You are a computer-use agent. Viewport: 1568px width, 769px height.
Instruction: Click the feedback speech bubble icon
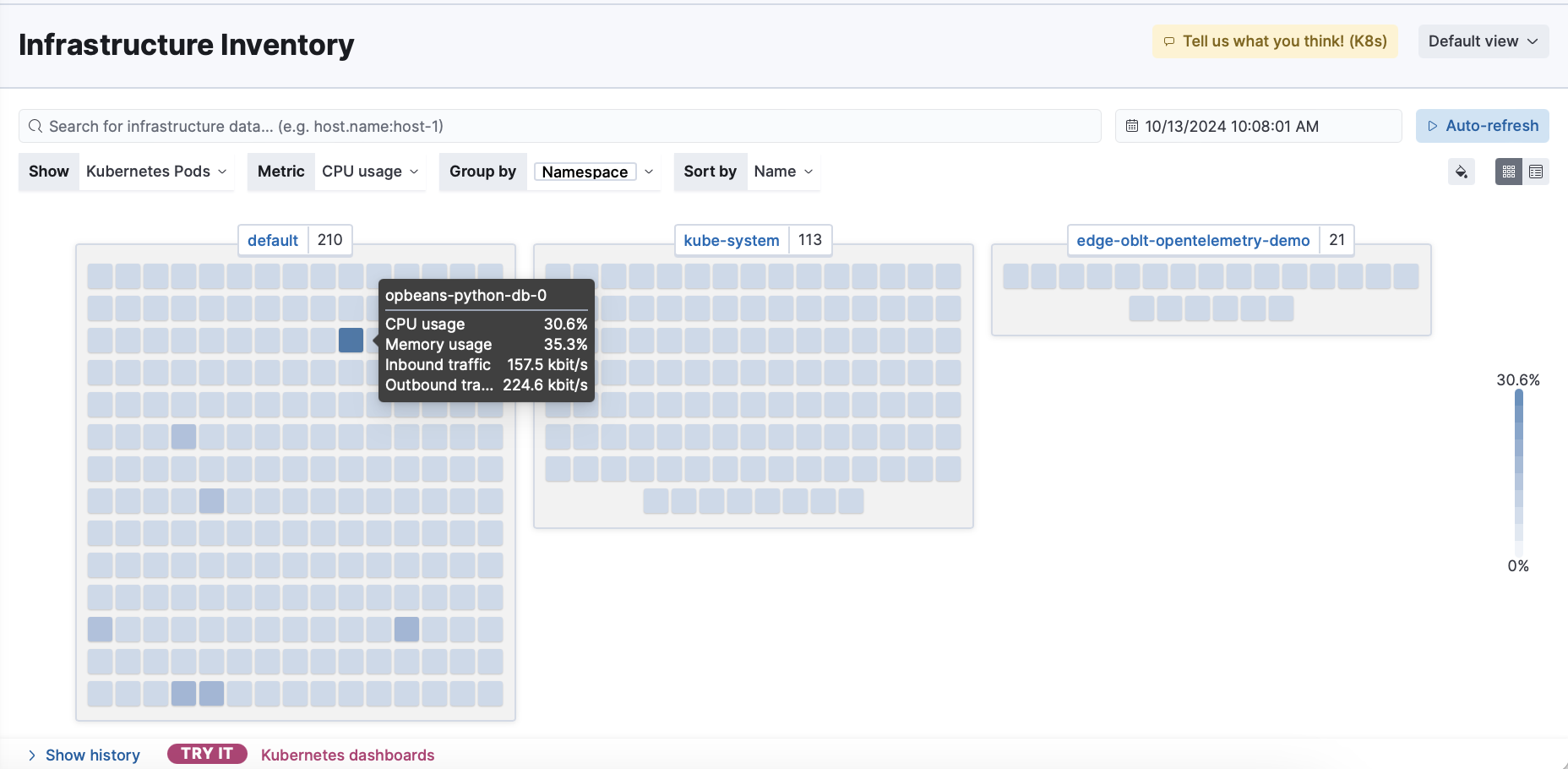pyautogui.click(x=1169, y=41)
